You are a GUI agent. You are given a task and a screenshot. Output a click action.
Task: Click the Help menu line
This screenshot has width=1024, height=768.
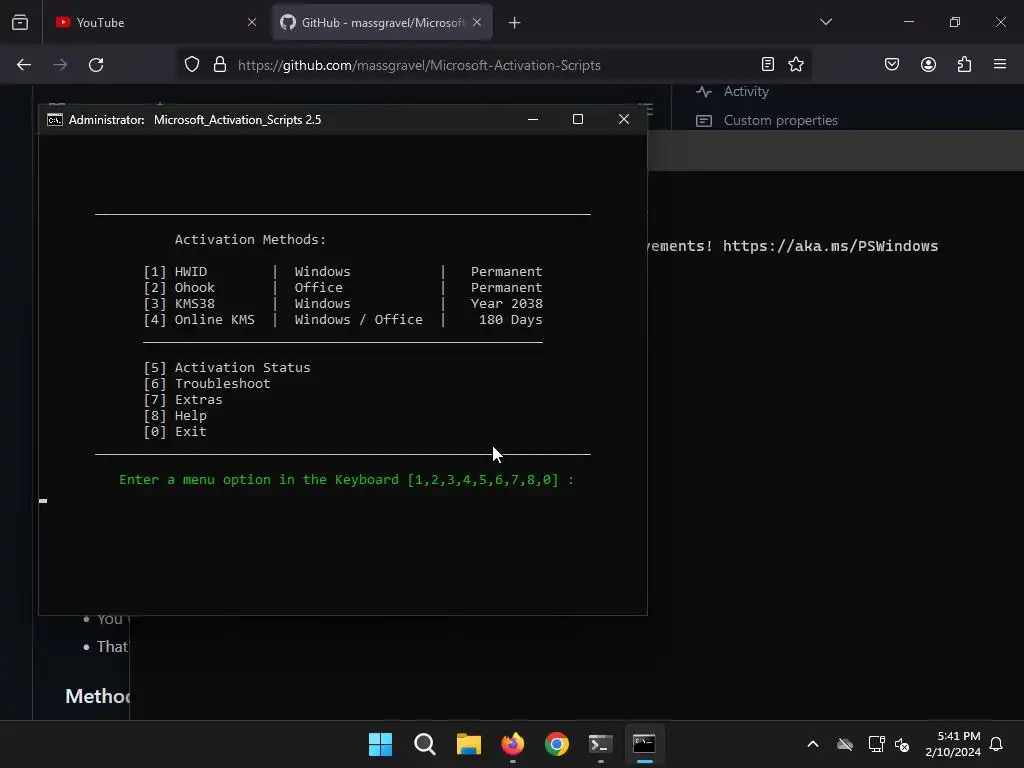(175, 416)
